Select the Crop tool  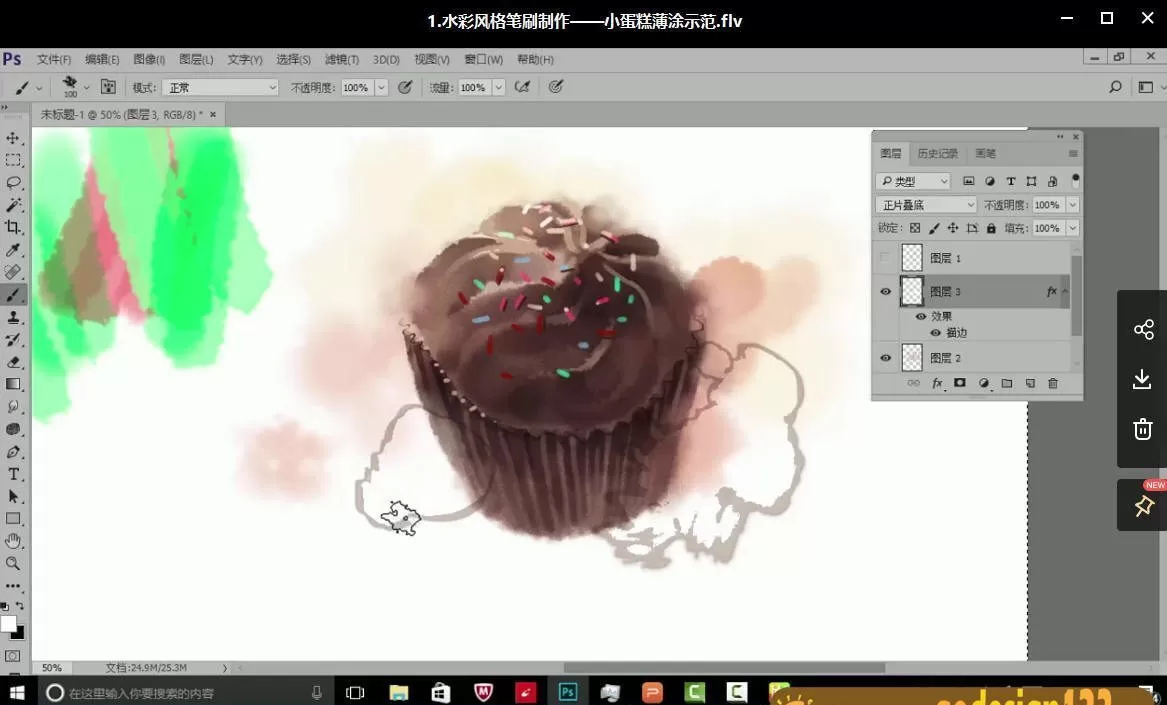click(14, 227)
